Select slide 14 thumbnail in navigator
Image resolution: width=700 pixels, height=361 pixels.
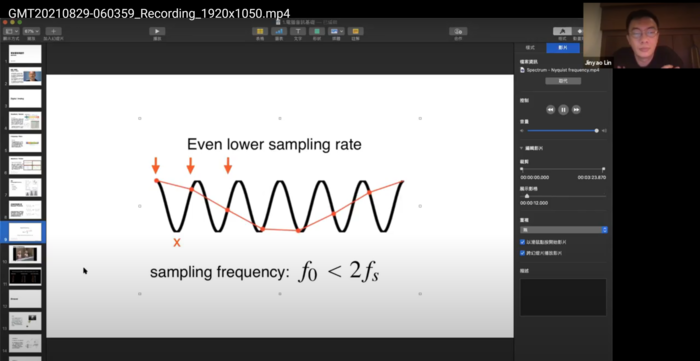(x=25, y=344)
